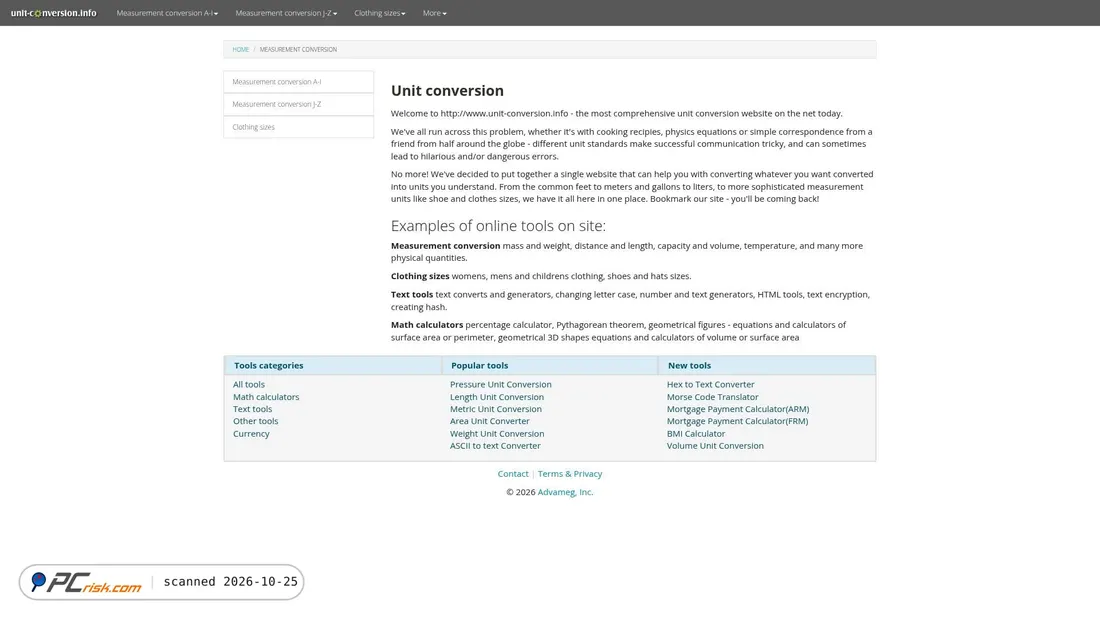
Task: Open BMI Calculator tool
Action: (696, 434)
